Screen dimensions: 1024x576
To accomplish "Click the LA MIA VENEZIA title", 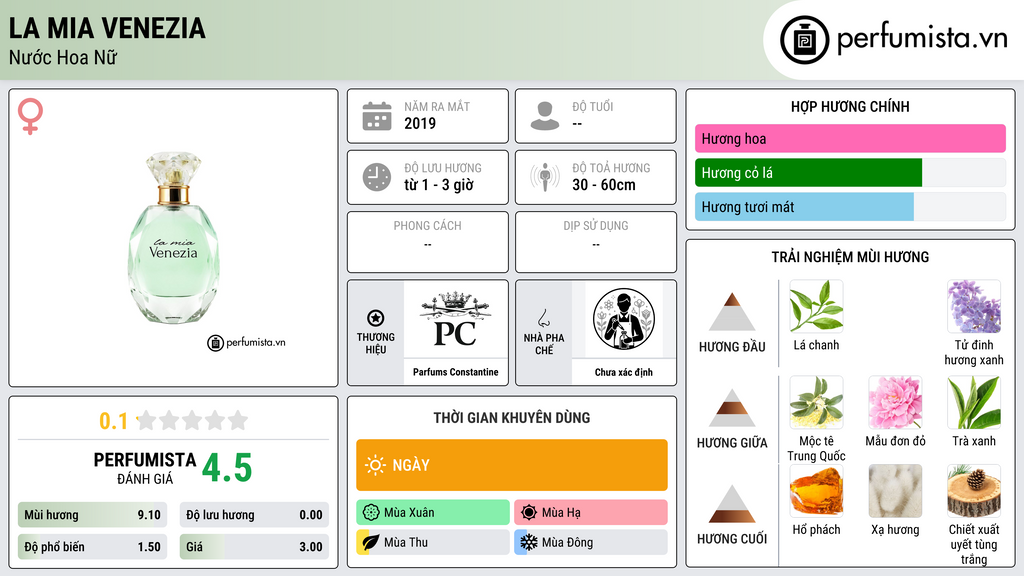I will tap(107, 28).
